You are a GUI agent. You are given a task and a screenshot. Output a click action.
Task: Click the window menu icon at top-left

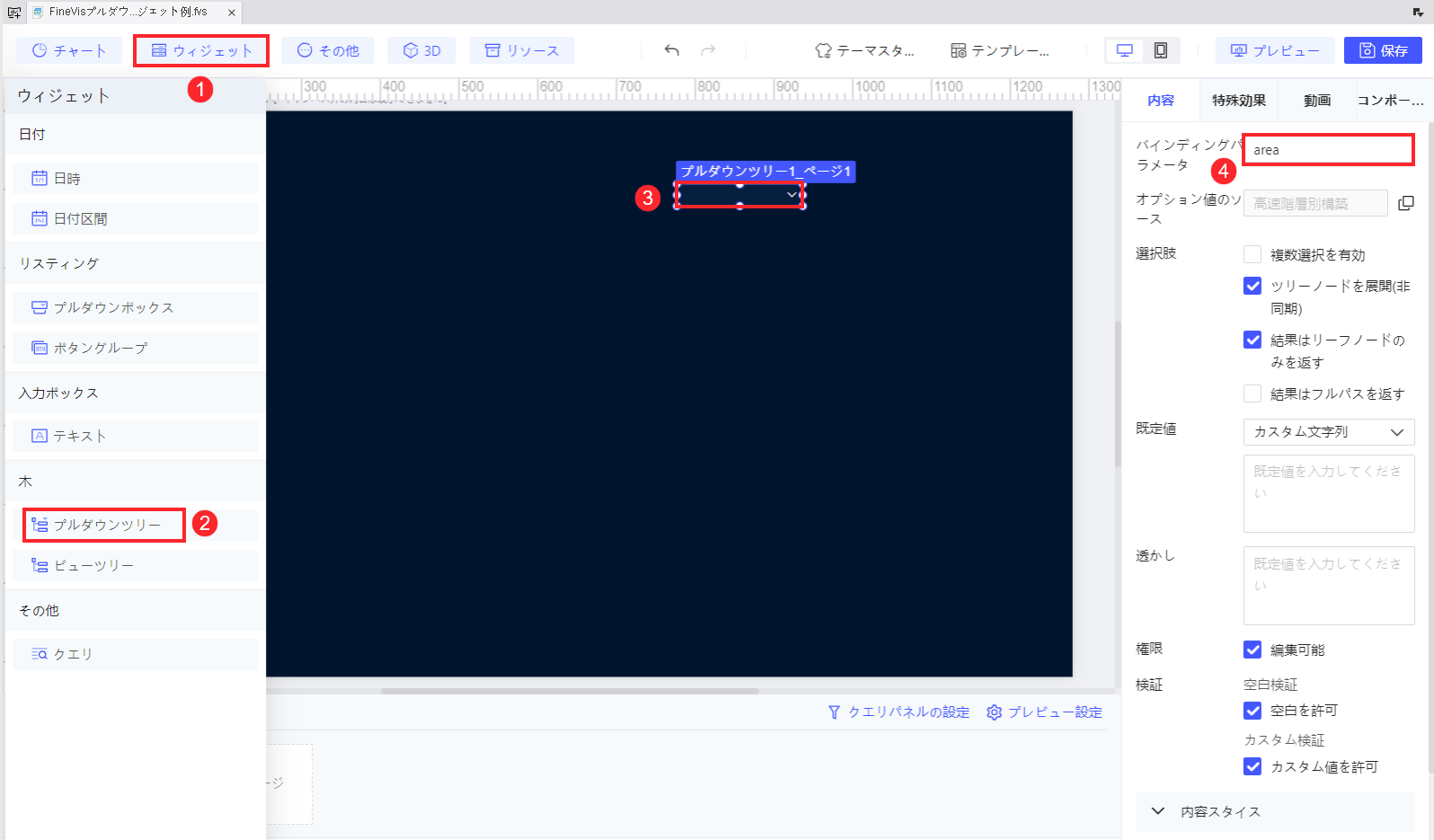[x=13, y=13]
